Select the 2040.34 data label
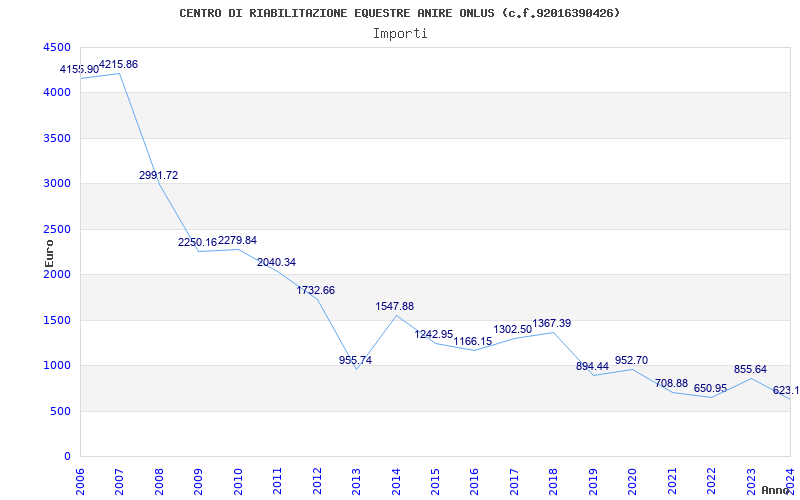Screen dimensions: 800x500 pyautogui.click(x=277, y=263)
